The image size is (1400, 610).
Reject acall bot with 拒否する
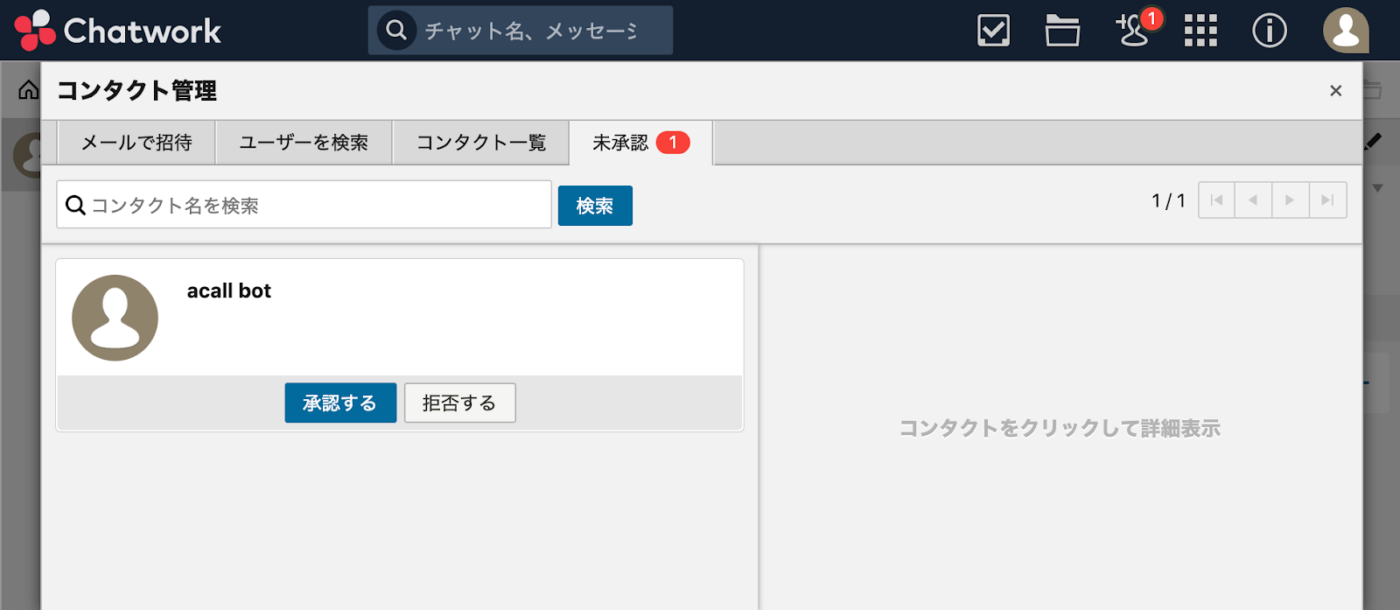tap(460, 403)
